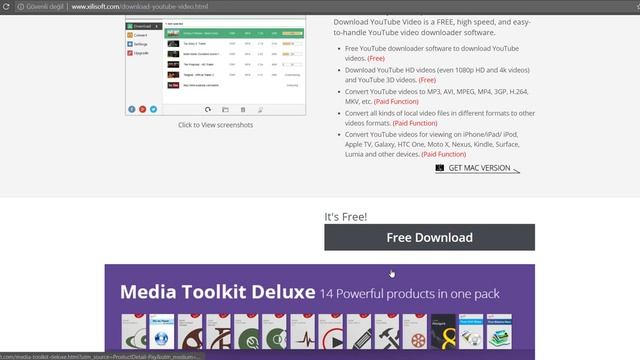Open the first green disc product box
The width and height of the screenshot is (640, 360).
133,331
